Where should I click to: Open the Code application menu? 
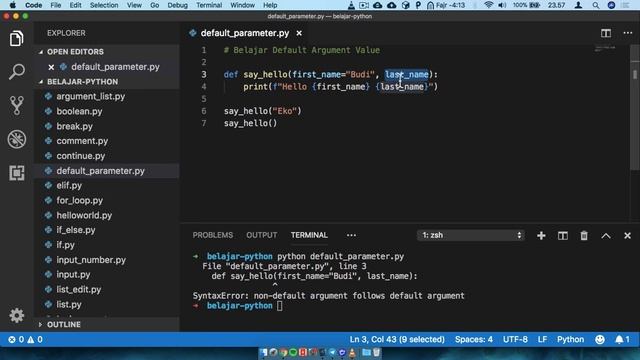click(x=33, y=5)
